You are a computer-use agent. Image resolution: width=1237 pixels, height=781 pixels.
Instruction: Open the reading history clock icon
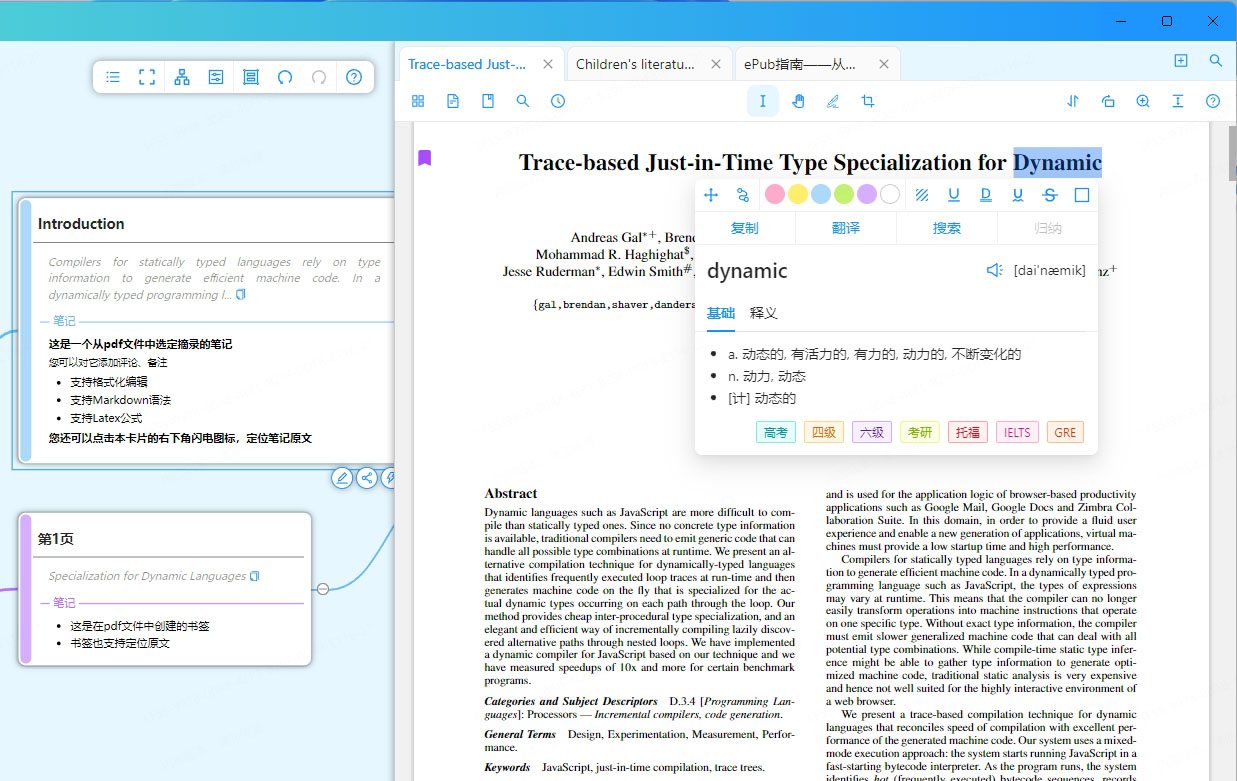[x=558, y=101]
